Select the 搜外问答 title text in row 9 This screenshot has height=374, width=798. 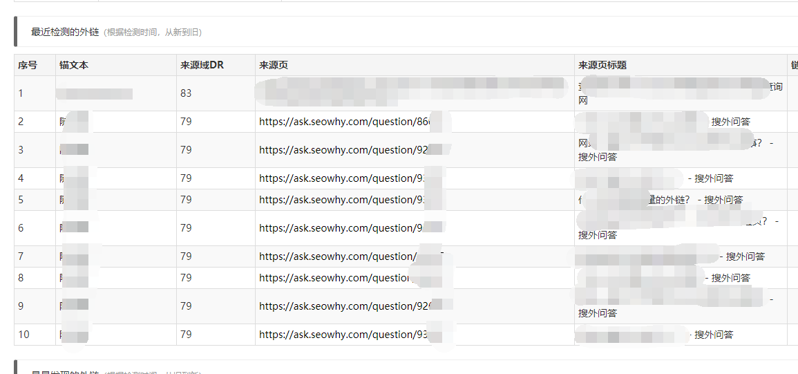[597, 313]
